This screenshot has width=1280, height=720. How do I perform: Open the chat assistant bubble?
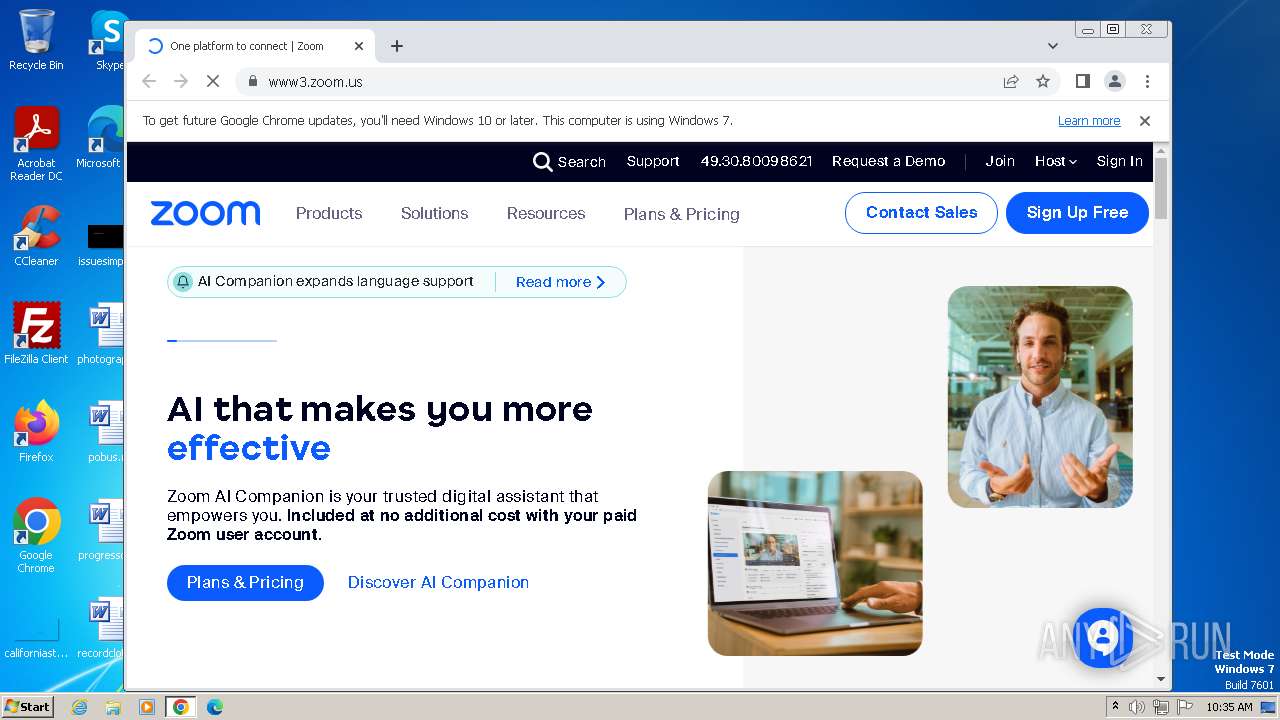[1102, 637]
